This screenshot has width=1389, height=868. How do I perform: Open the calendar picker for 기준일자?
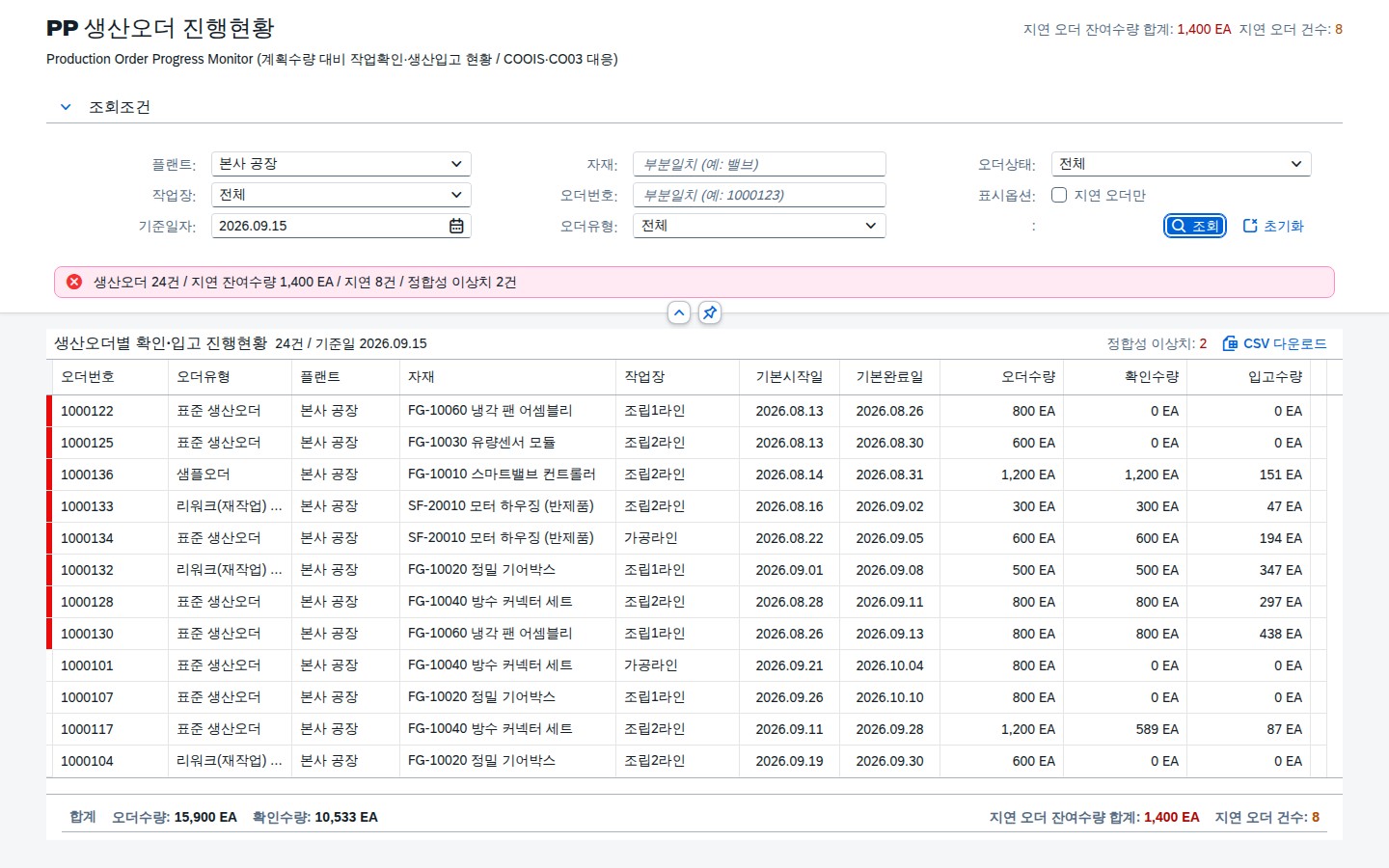point(456,226)
